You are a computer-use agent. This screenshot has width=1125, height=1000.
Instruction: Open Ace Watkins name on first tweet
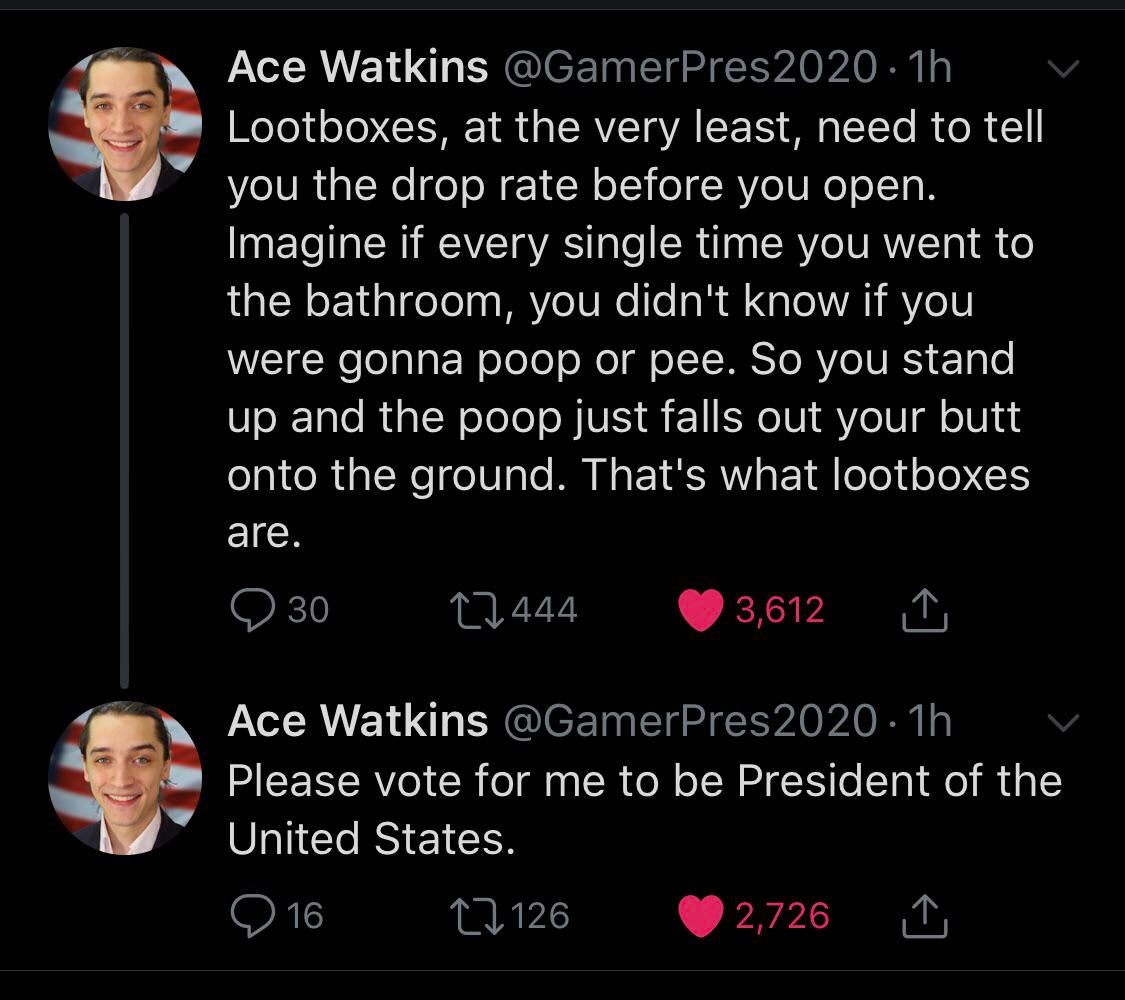click(358, 67)
